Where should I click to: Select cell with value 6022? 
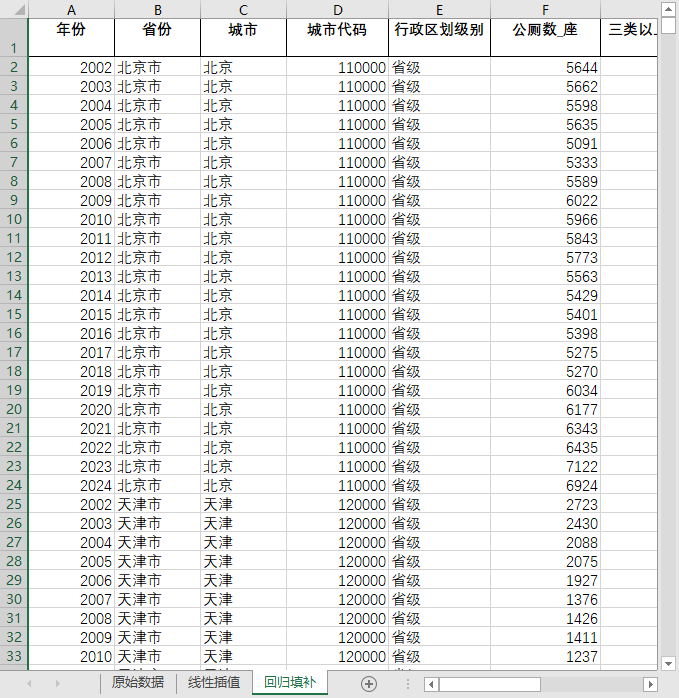pos(545,200)
